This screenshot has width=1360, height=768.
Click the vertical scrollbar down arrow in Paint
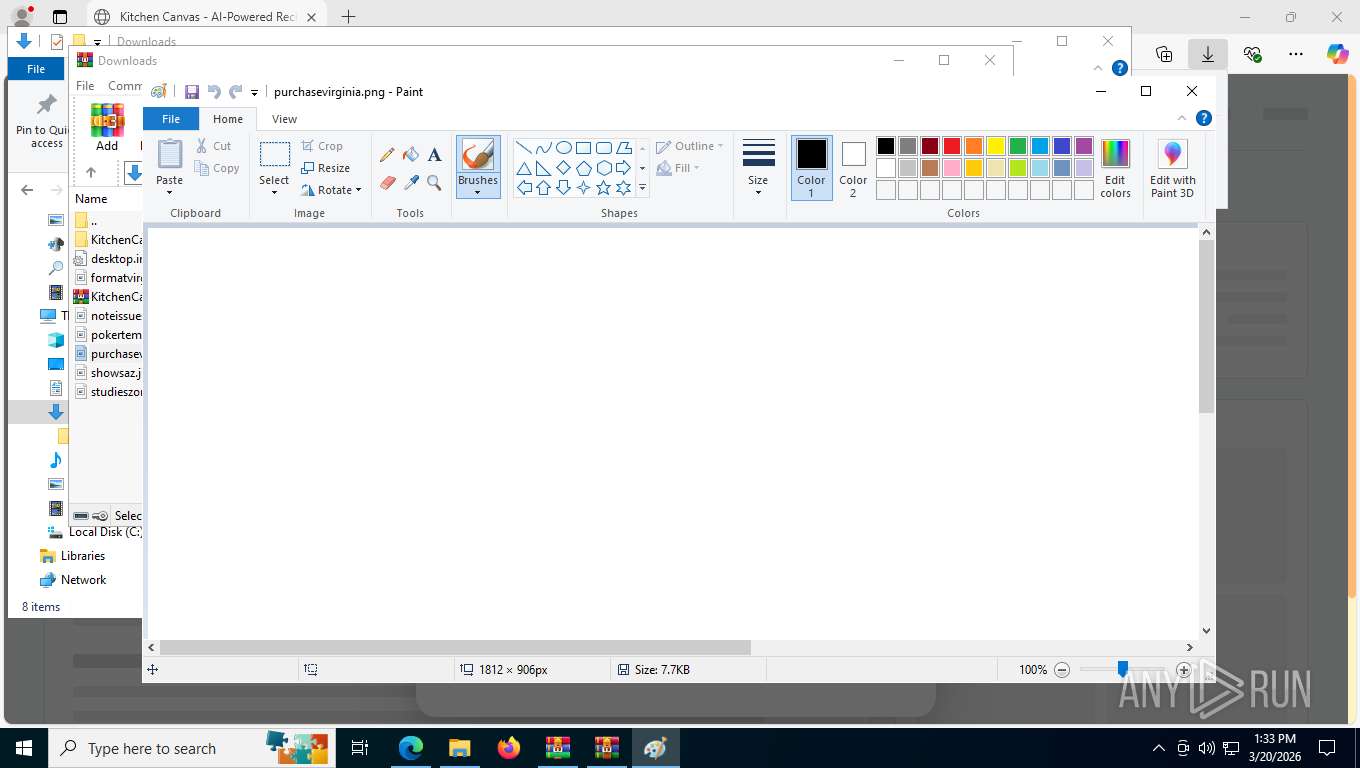click(x=1206, y=631)
